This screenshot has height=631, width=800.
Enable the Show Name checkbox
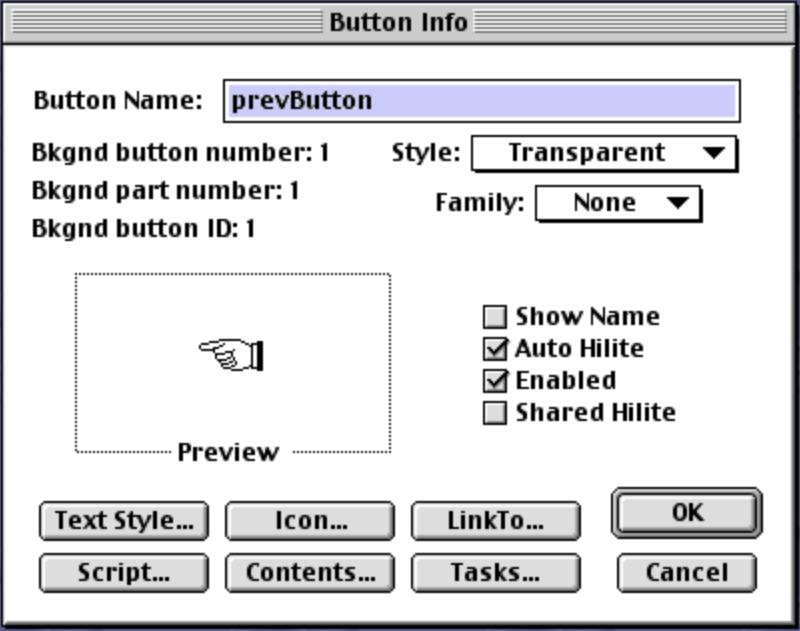pos(493,317)
